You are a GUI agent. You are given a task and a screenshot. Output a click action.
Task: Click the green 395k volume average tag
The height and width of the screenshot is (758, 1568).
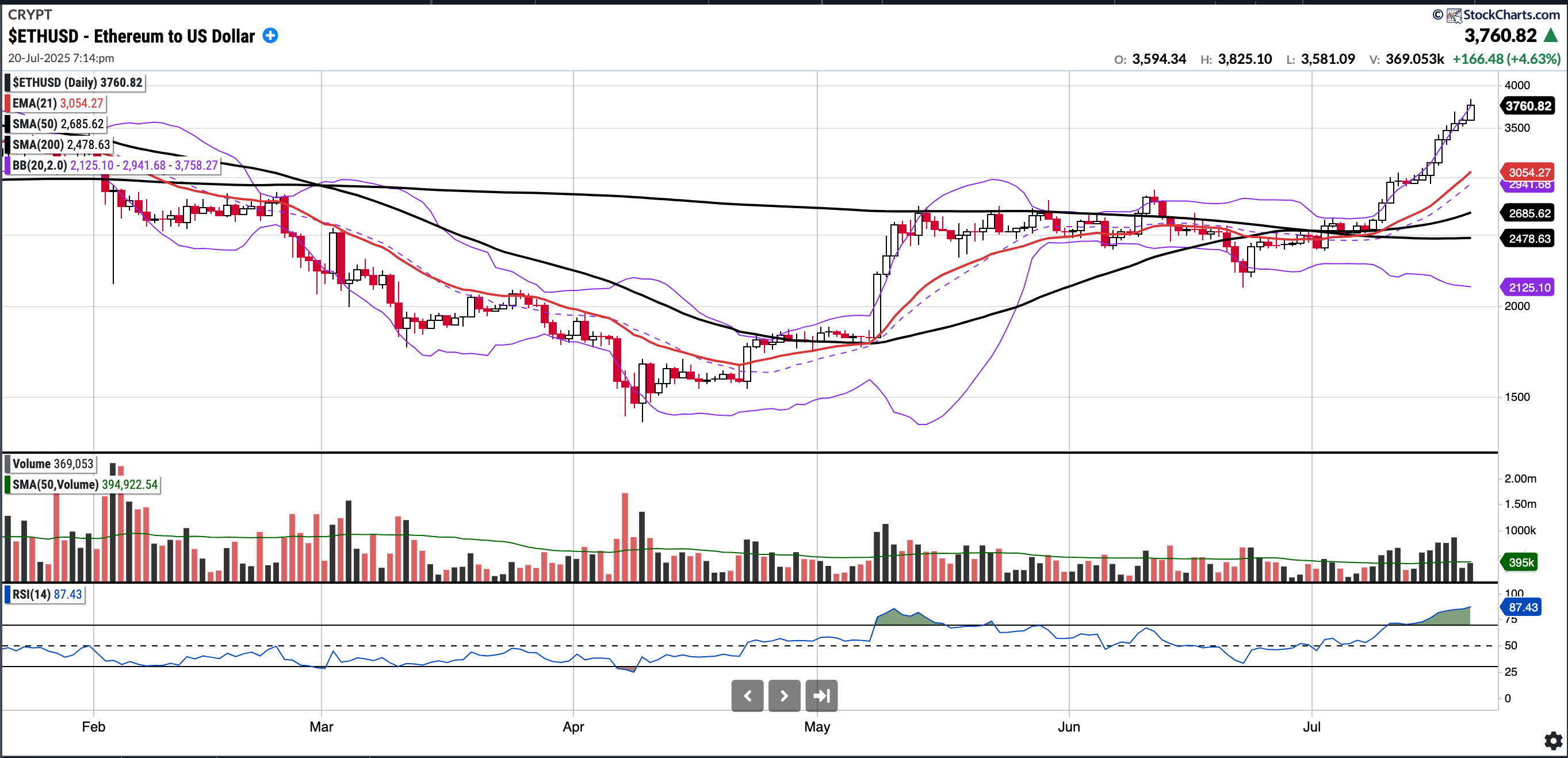click(x=1520, y=562)
